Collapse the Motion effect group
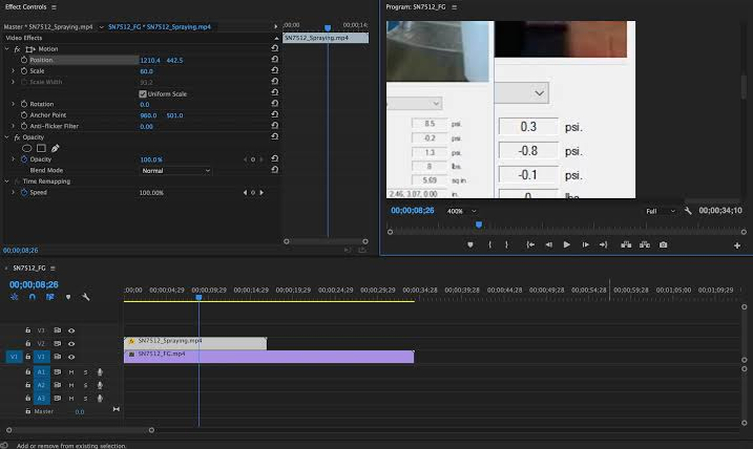Screen dimensions: 753x449 pyautogui.click(x=7, y=49)
